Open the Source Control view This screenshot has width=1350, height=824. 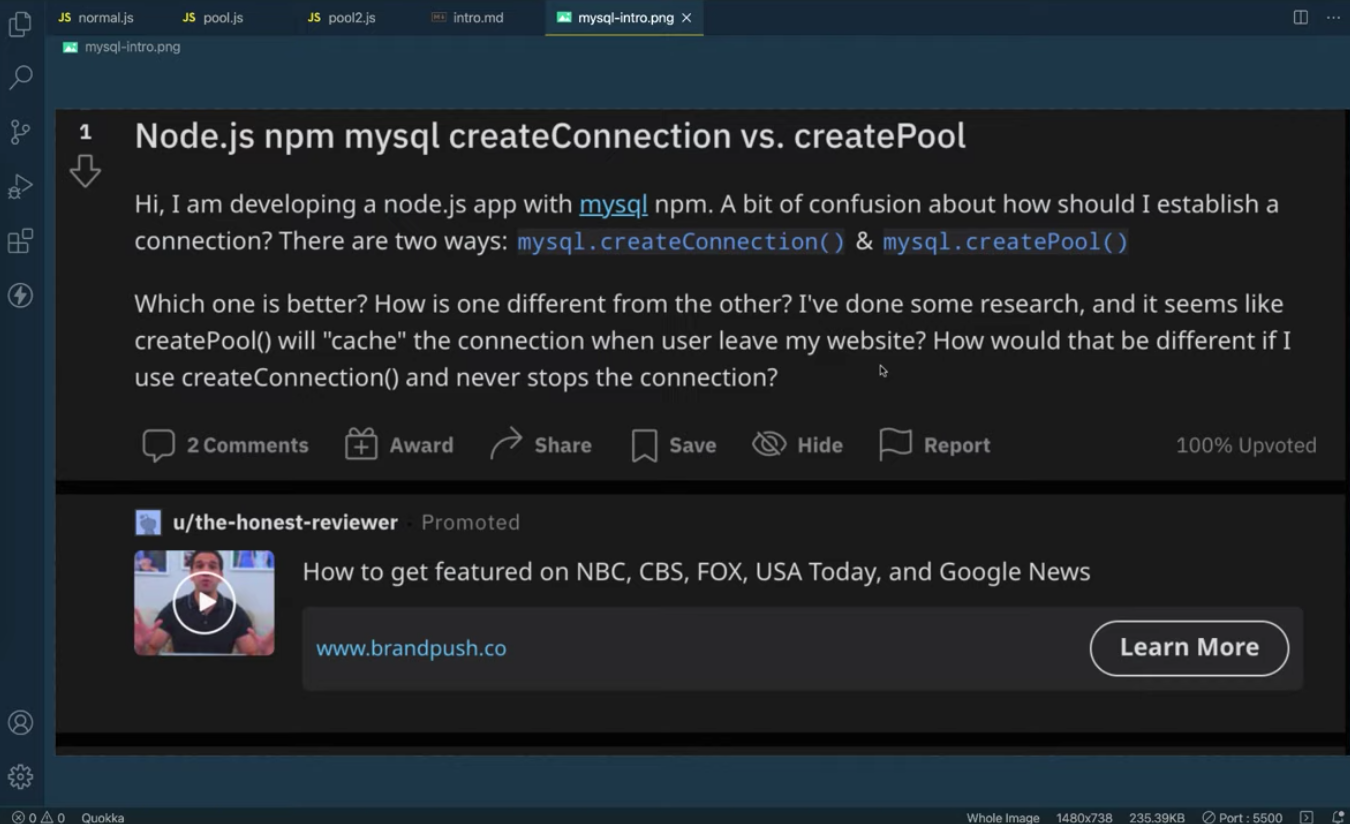tap(20, 132)
